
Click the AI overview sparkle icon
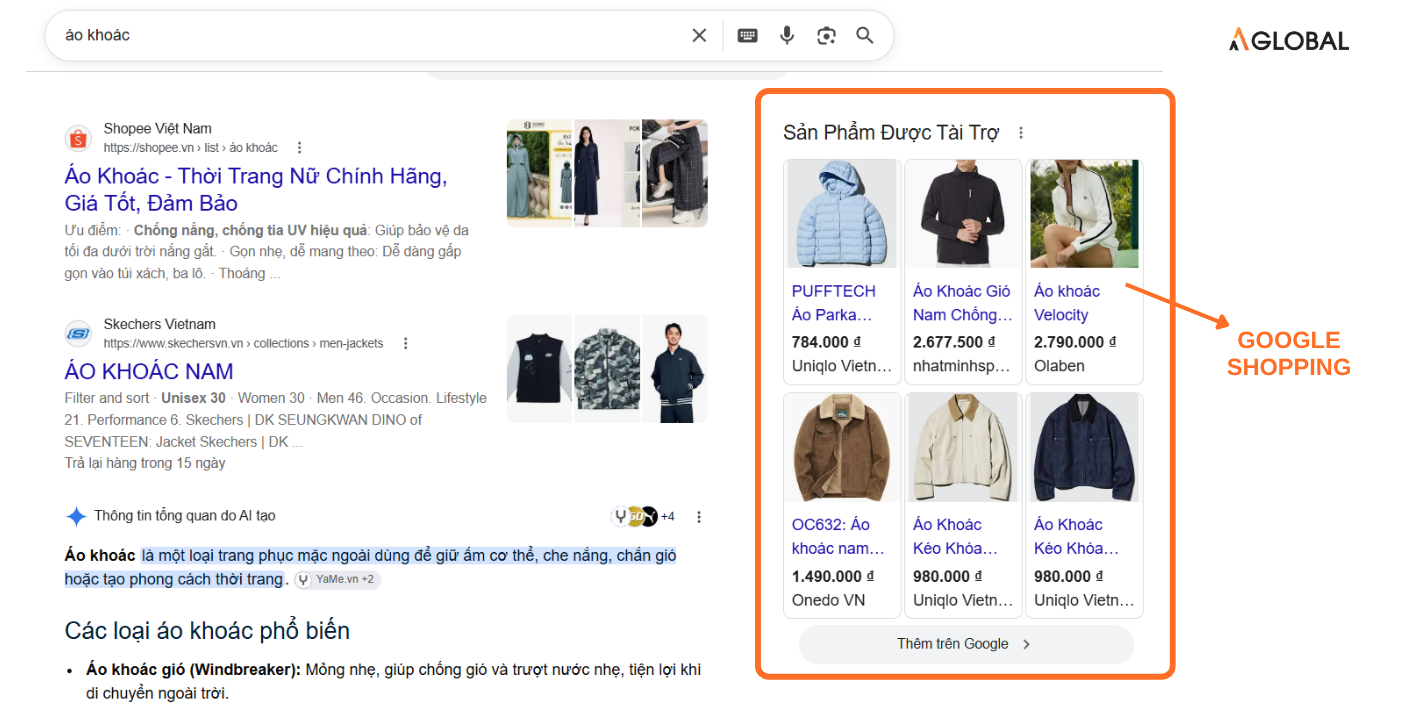pos(76,517)
